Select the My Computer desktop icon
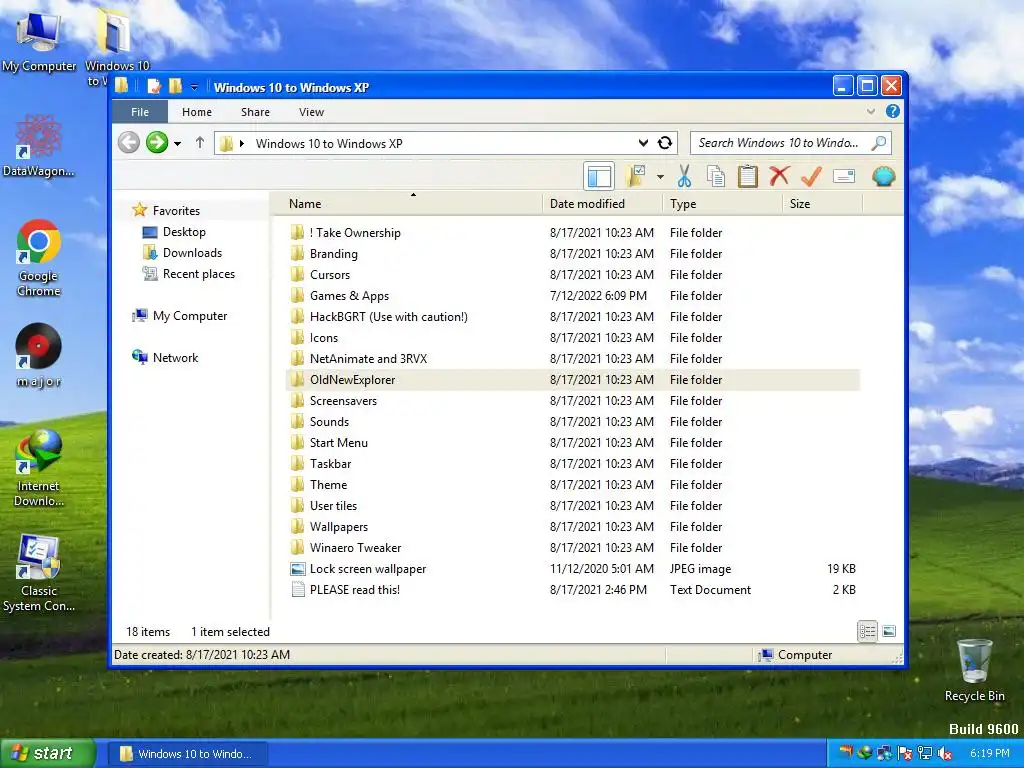This screenshot has width=1024, height=768. (39, 41)
